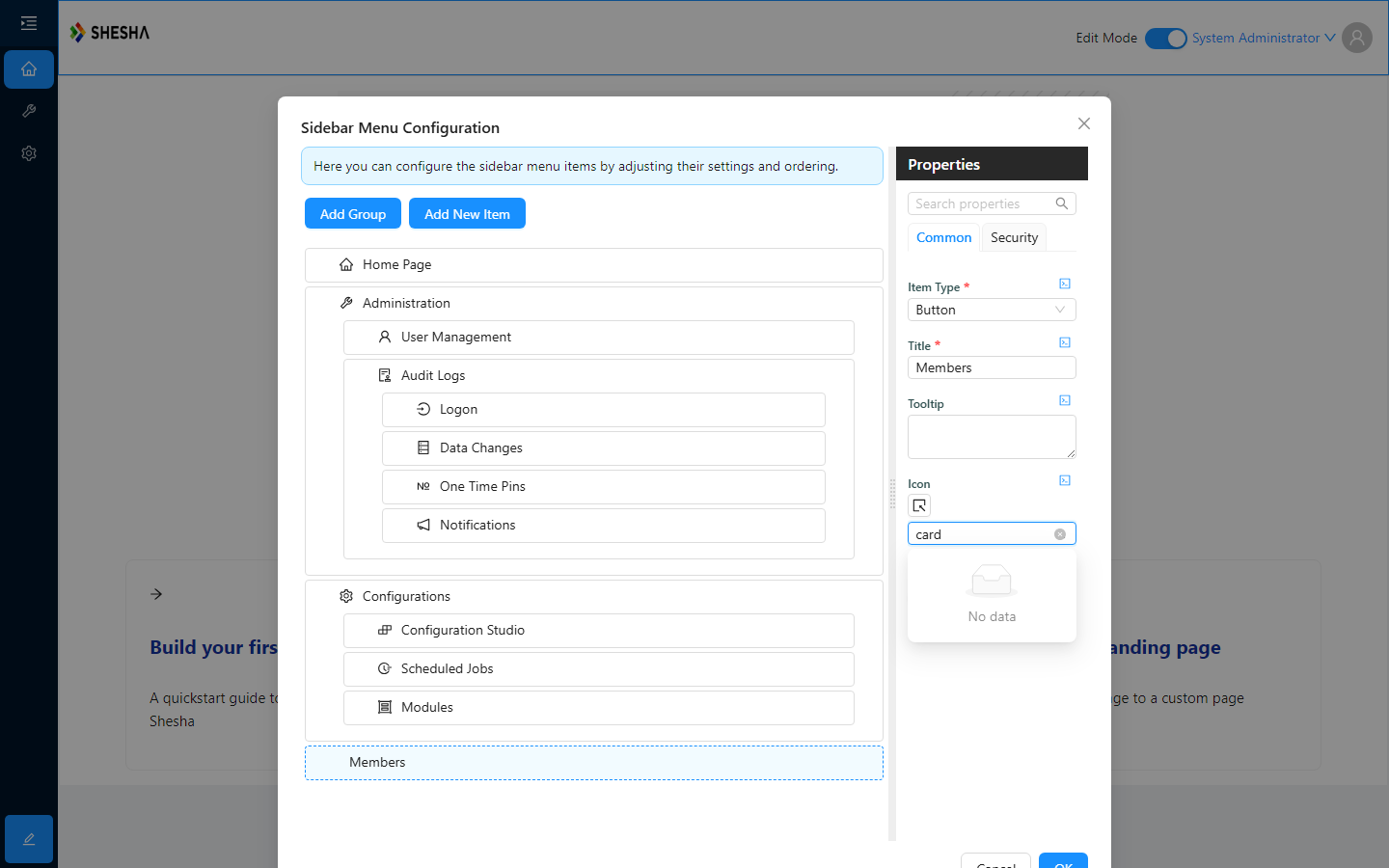
Task: Click the pencil edit icon at bottom left
Action: pos(29,839)
